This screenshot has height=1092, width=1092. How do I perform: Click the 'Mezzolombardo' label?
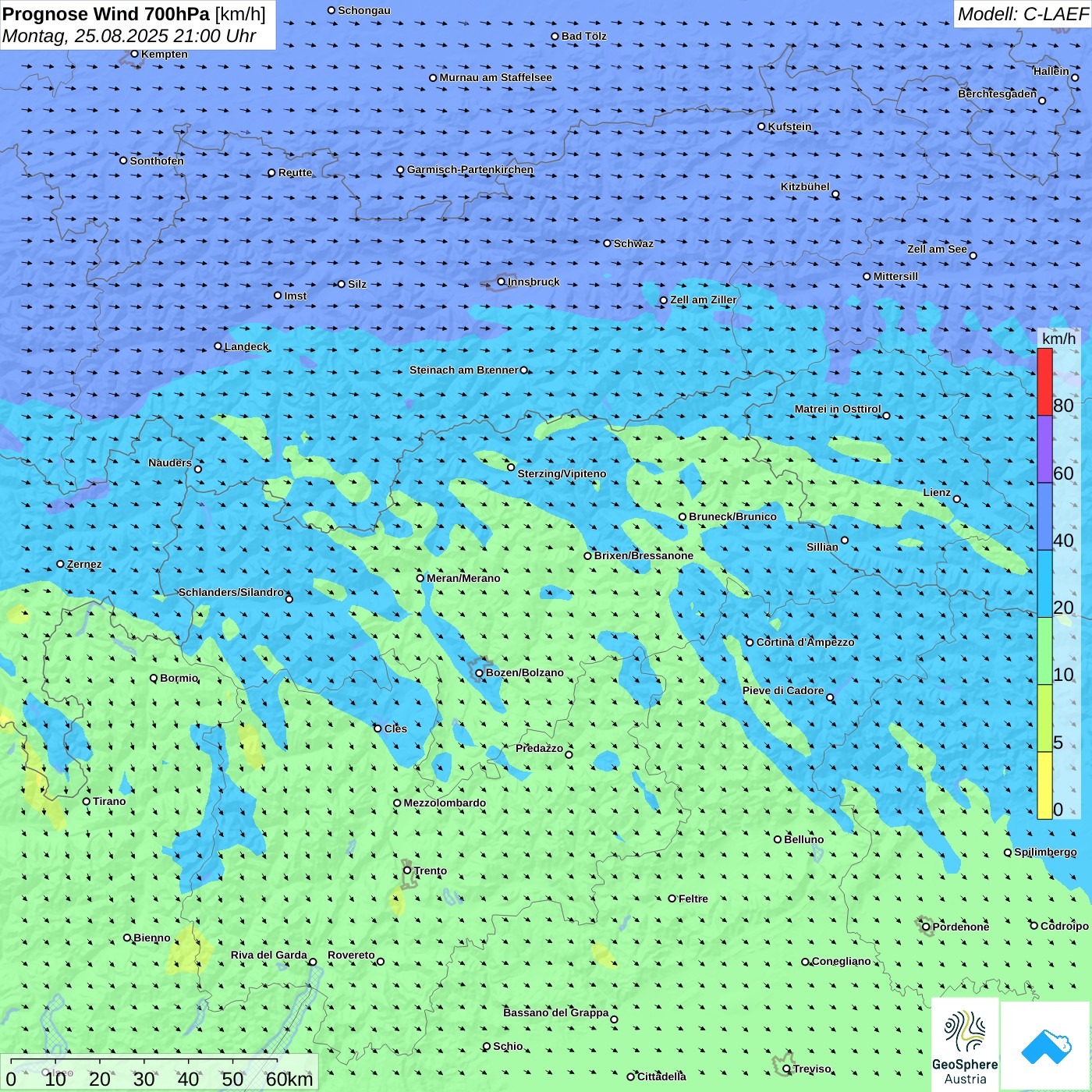pyautogui.click(x=445, y=803)
